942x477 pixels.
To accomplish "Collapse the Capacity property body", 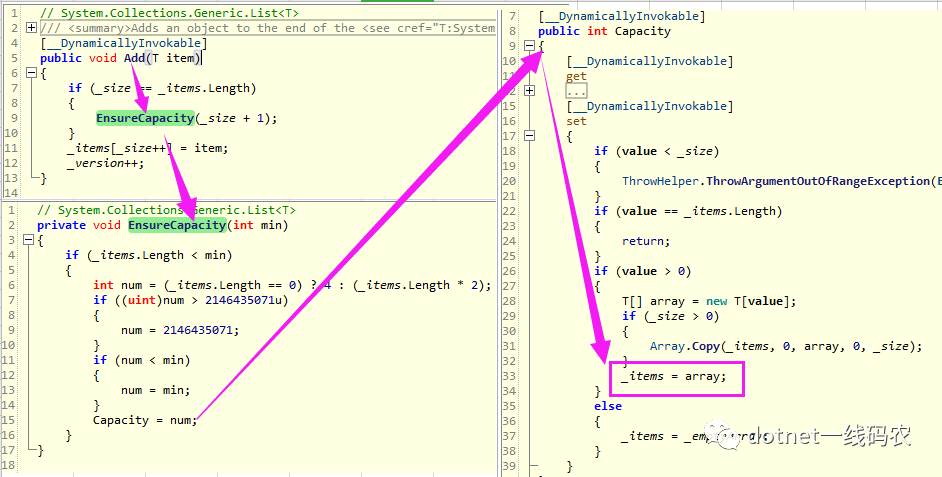I will [x=529, y=46].
